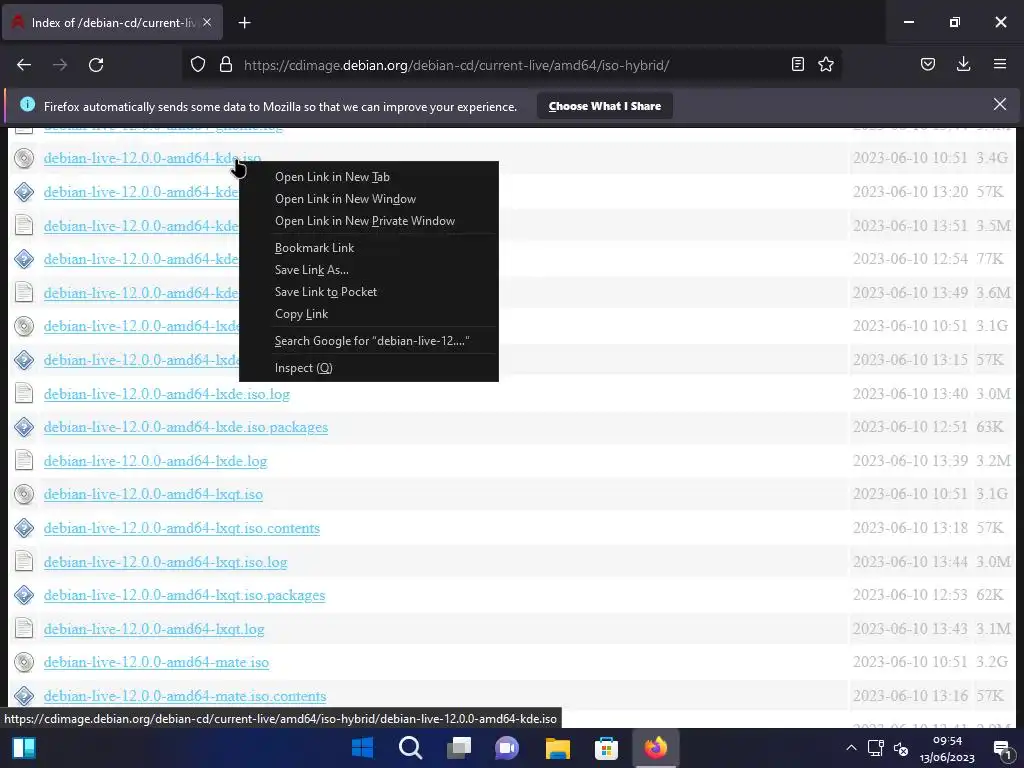The height and width of the screenshot is (768, 1024).
Task: Click diamond icon beside mate.iso.contents
Action: point(24,696)
